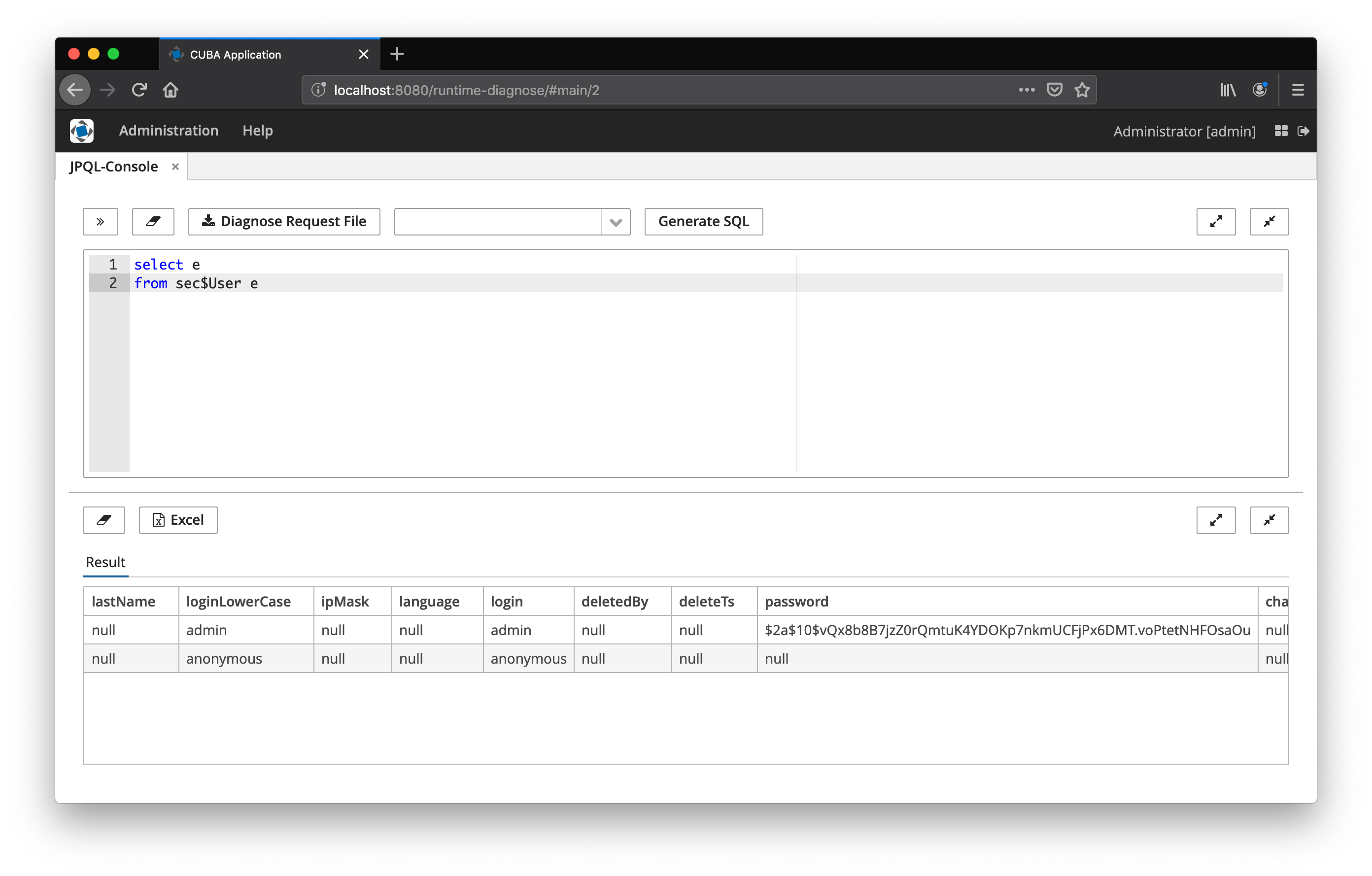
Task: Click the deleteTs column header
Action: pyautogui.click(x=715, y=601)
